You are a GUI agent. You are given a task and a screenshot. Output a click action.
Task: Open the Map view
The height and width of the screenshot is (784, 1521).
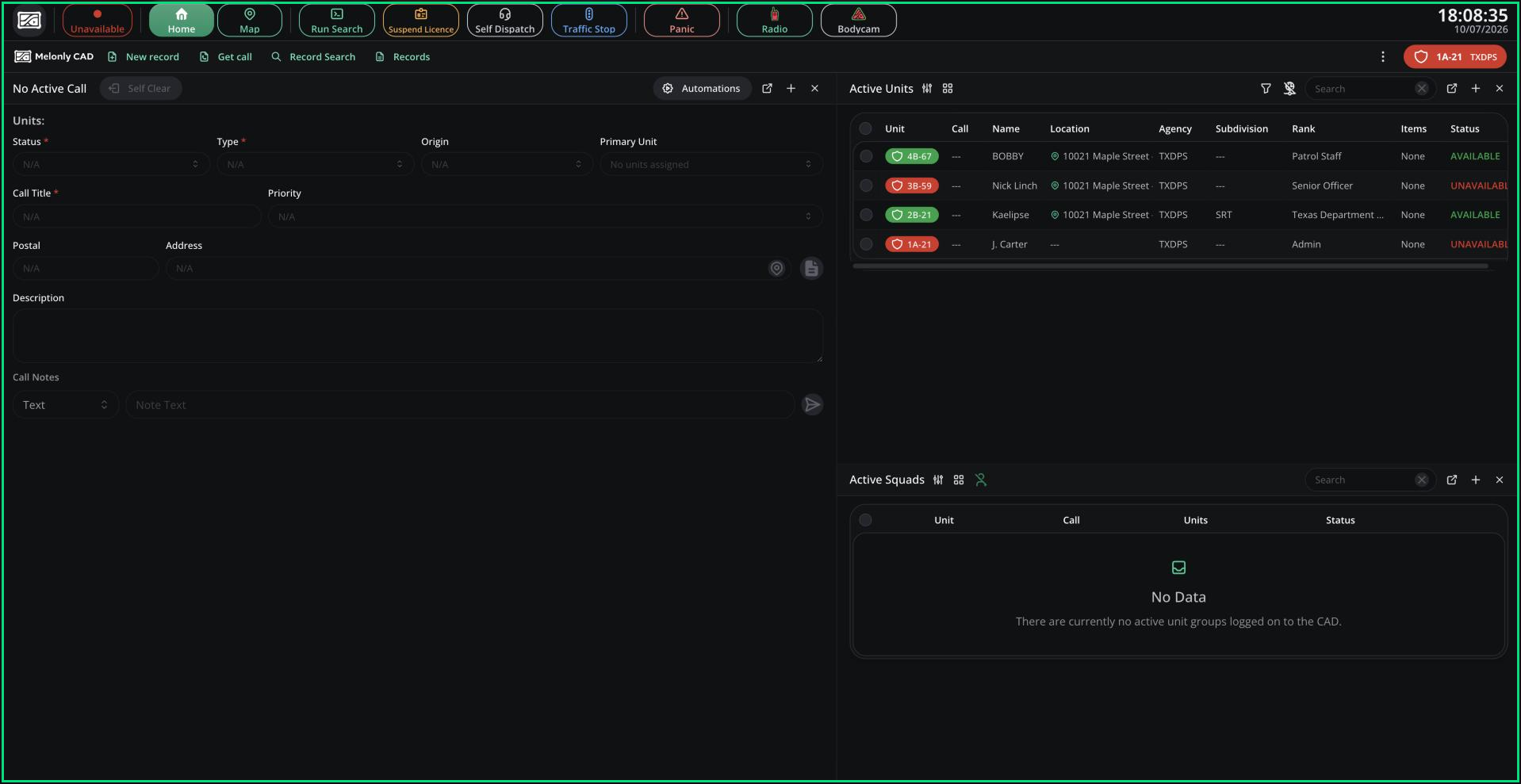pyautogui.click(x=249, y=21)
